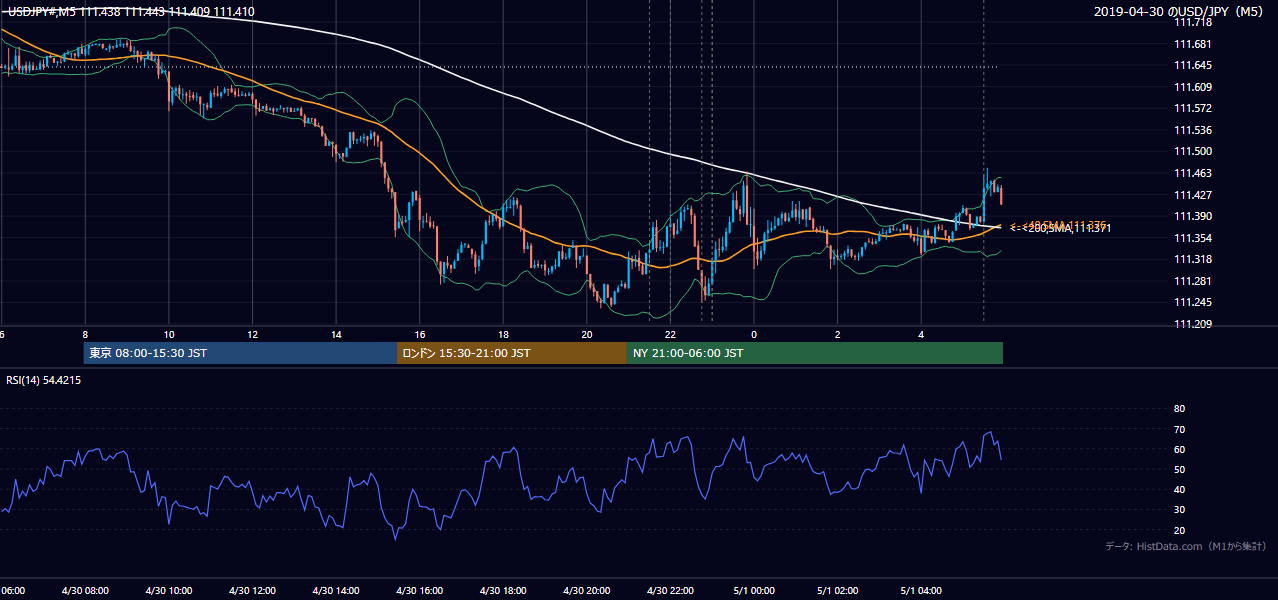The width and height of the screenshot is (1278, 600).
Task: Click price axis label 111.354
Action: pyautogui.click(x=1192, y=238)
